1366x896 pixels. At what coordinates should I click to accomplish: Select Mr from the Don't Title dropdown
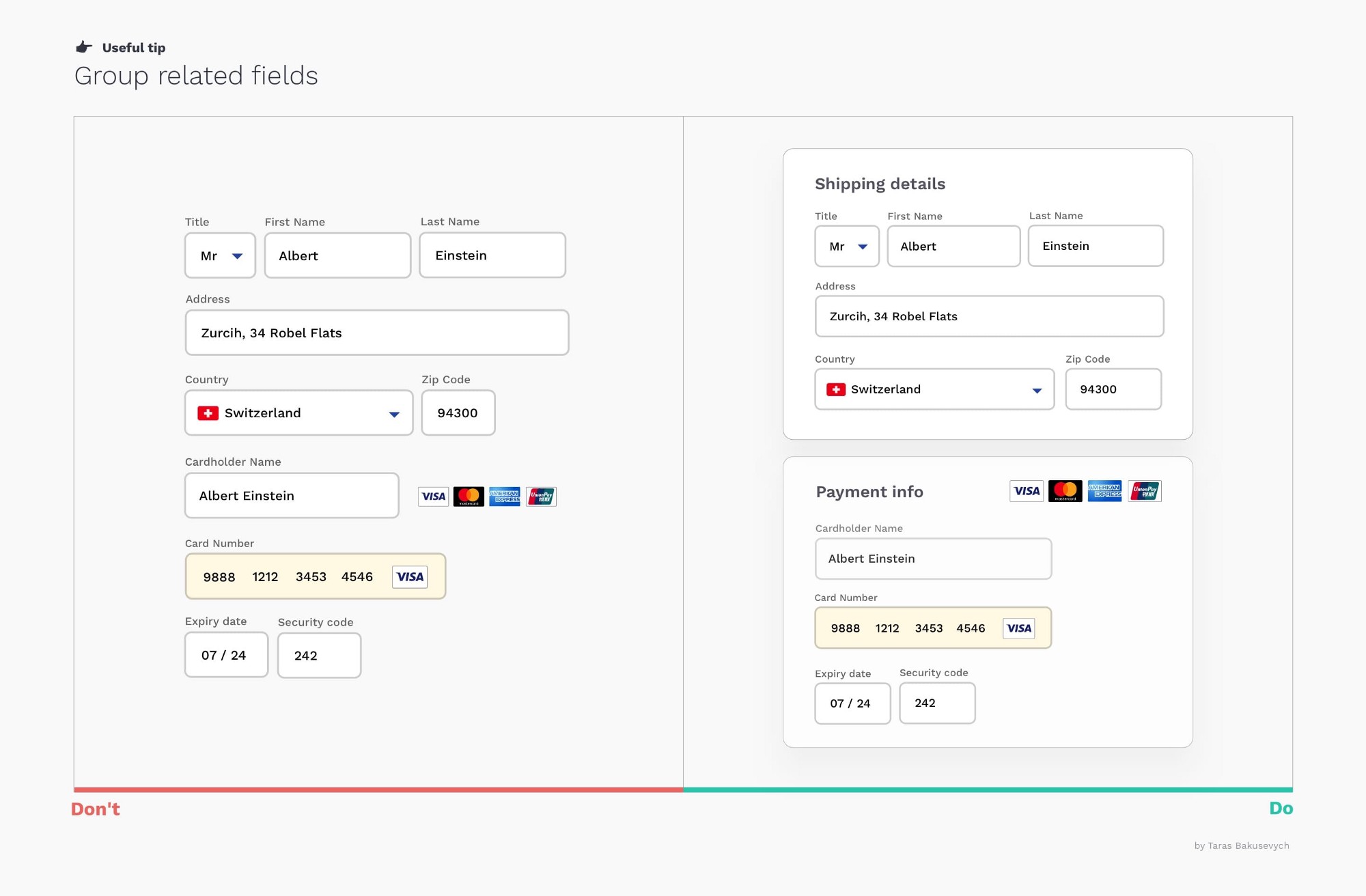tap(220, 254)
